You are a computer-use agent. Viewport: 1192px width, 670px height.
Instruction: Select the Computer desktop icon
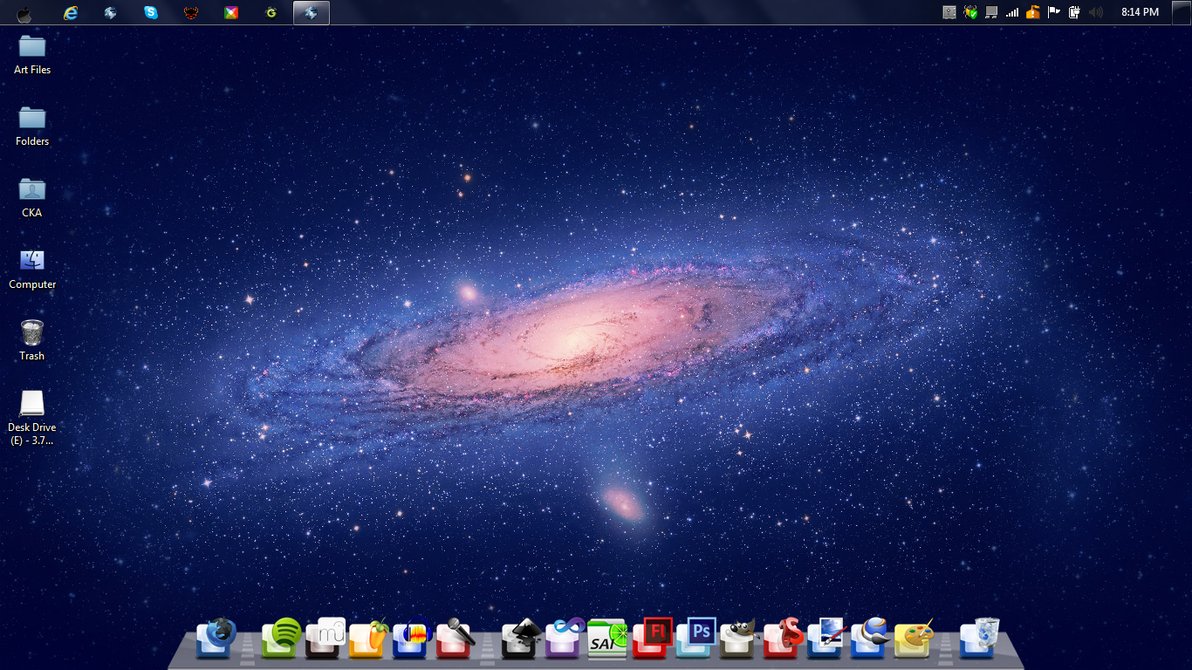pyautogui.click(x=32, y=268)
